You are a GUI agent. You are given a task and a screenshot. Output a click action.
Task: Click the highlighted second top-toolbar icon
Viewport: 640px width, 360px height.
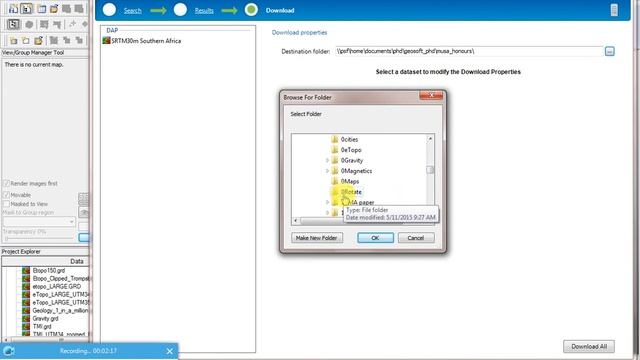(26, 9)
